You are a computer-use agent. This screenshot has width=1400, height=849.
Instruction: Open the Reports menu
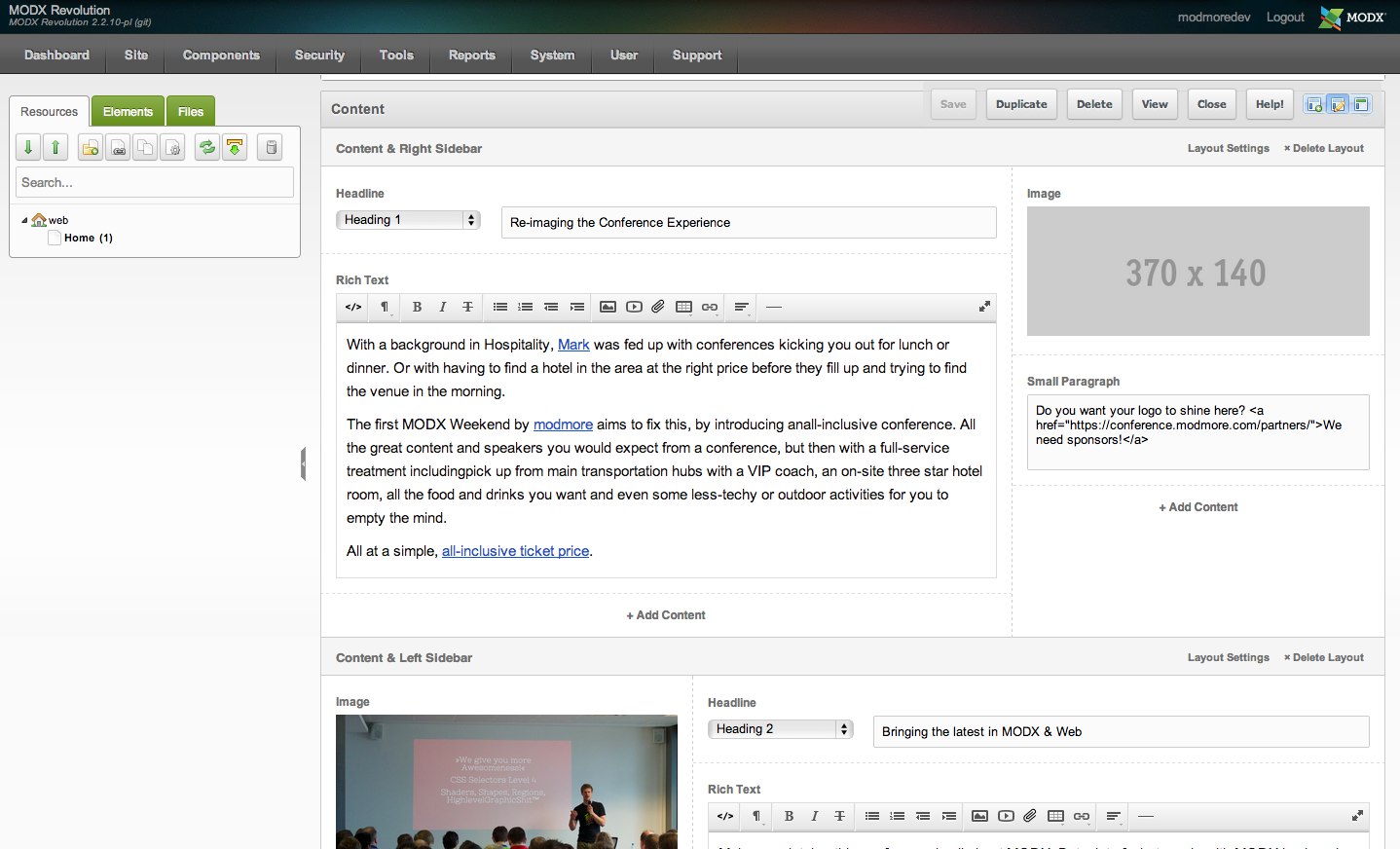(x=472, y=55)
